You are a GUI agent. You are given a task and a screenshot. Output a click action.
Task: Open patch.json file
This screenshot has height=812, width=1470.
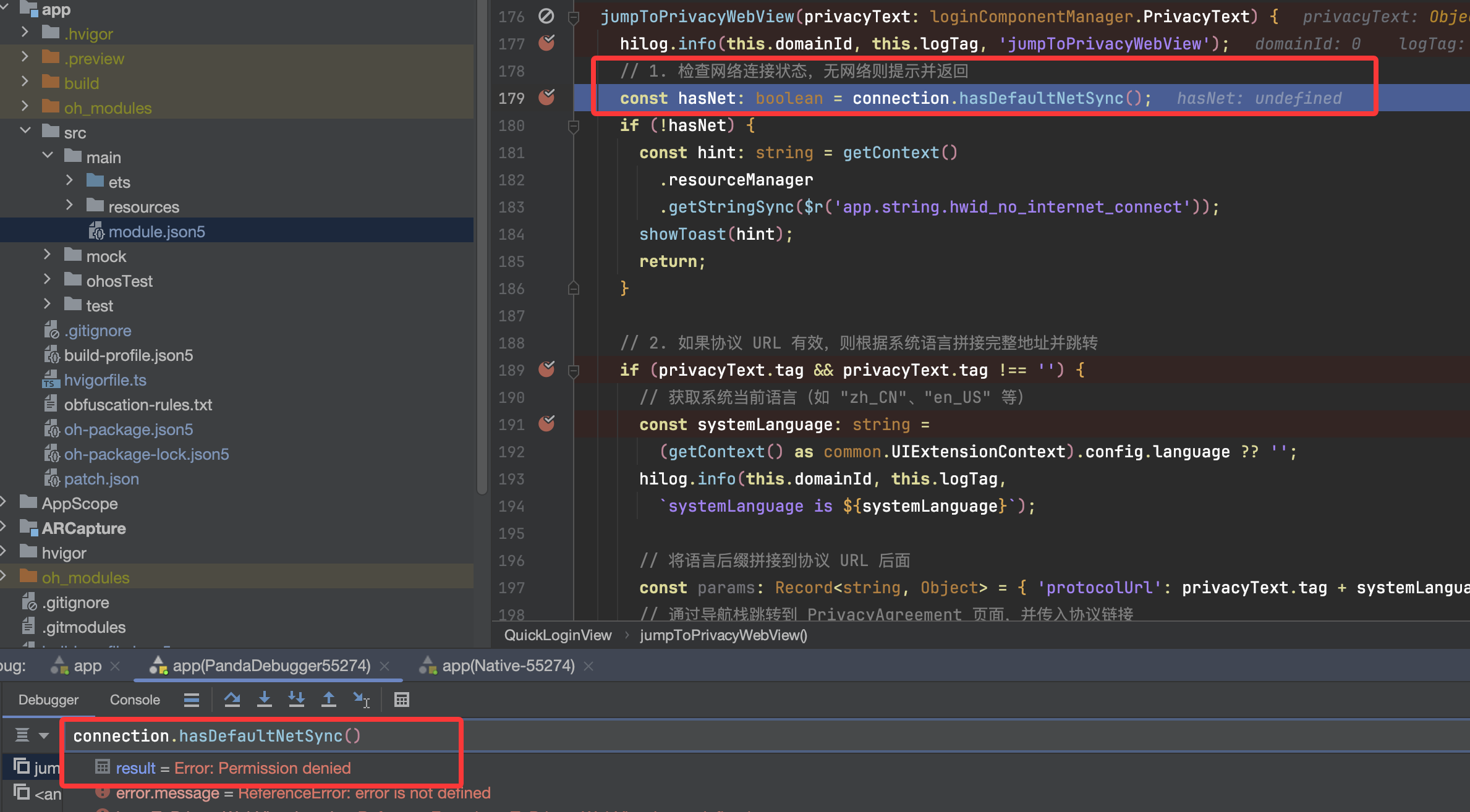coord(101,479)
